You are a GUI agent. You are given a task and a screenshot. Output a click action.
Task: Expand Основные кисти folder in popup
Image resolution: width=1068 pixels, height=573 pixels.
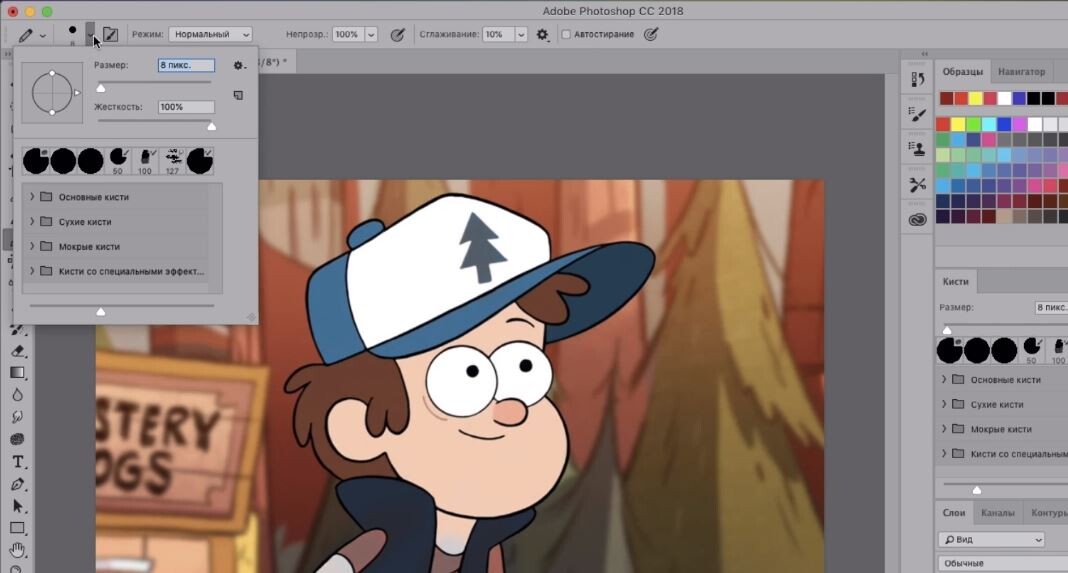tap(32, 196)
